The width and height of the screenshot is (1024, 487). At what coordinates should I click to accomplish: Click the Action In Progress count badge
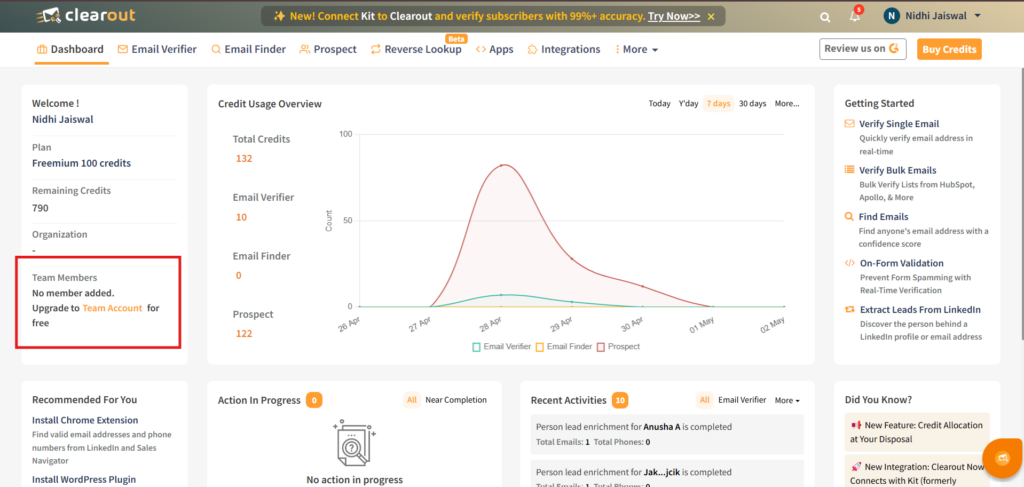tap(314, 400)
